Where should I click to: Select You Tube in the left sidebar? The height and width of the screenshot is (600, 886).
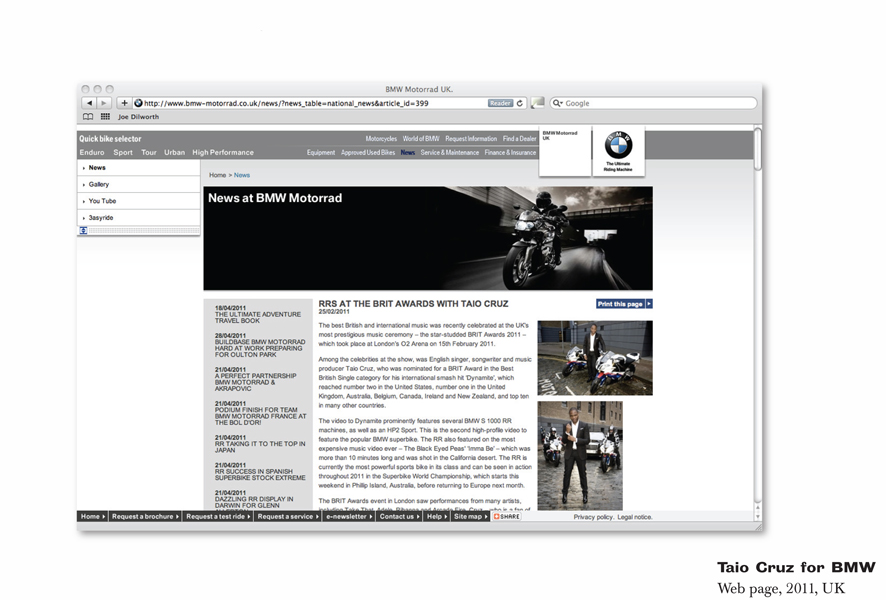[138, 201]
